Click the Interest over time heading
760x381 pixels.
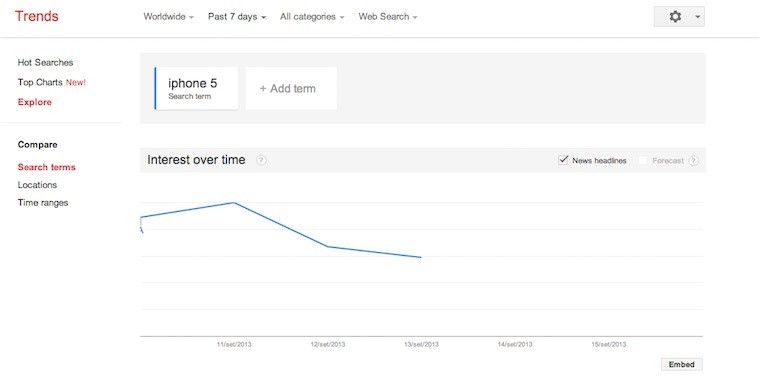(196, 160)
